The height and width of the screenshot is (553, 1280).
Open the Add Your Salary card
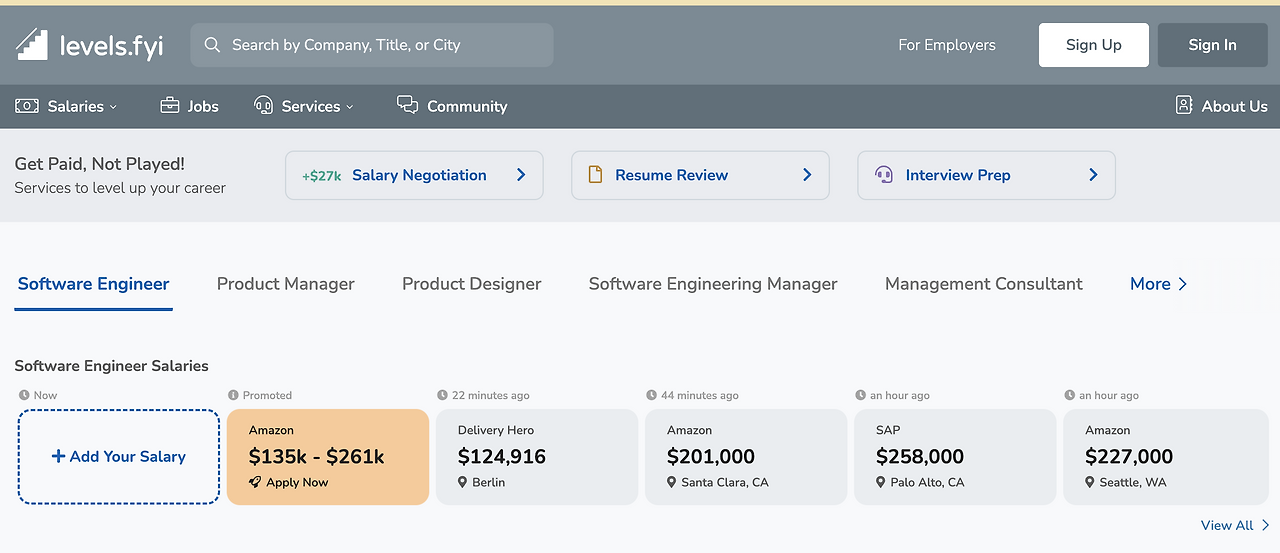pos(119,456)
